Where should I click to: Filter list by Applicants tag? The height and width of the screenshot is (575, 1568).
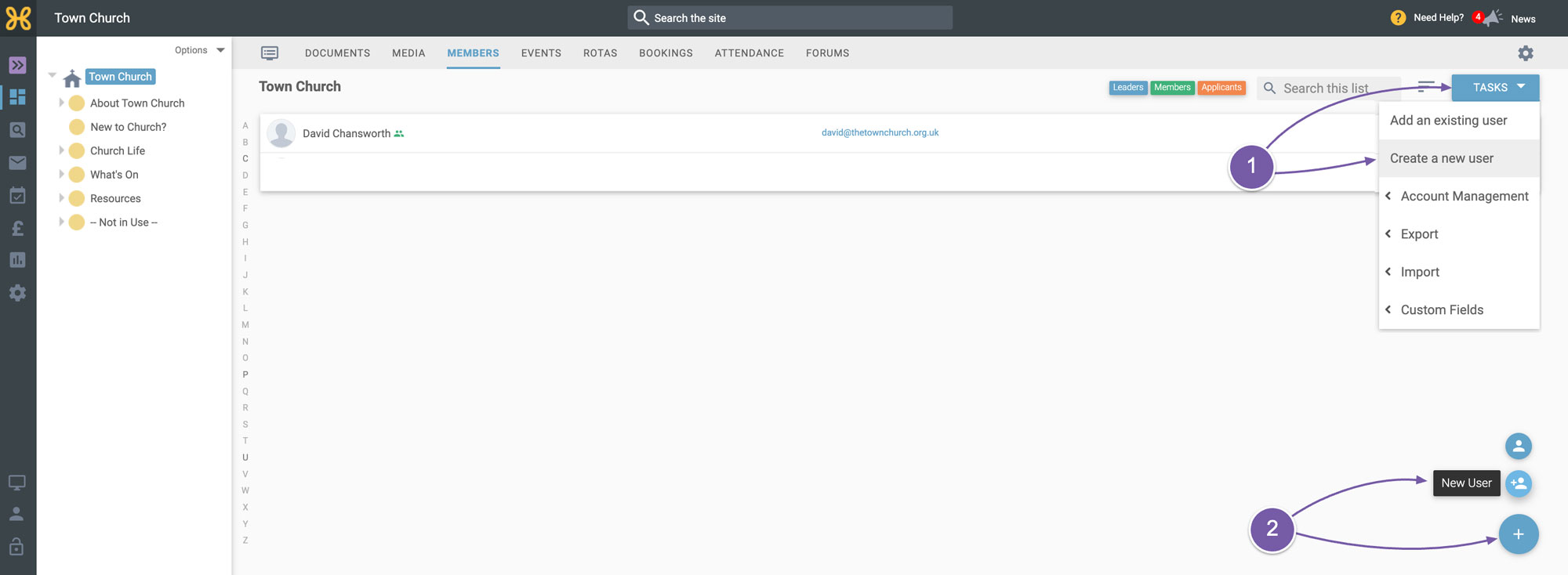click(1221, 88)
